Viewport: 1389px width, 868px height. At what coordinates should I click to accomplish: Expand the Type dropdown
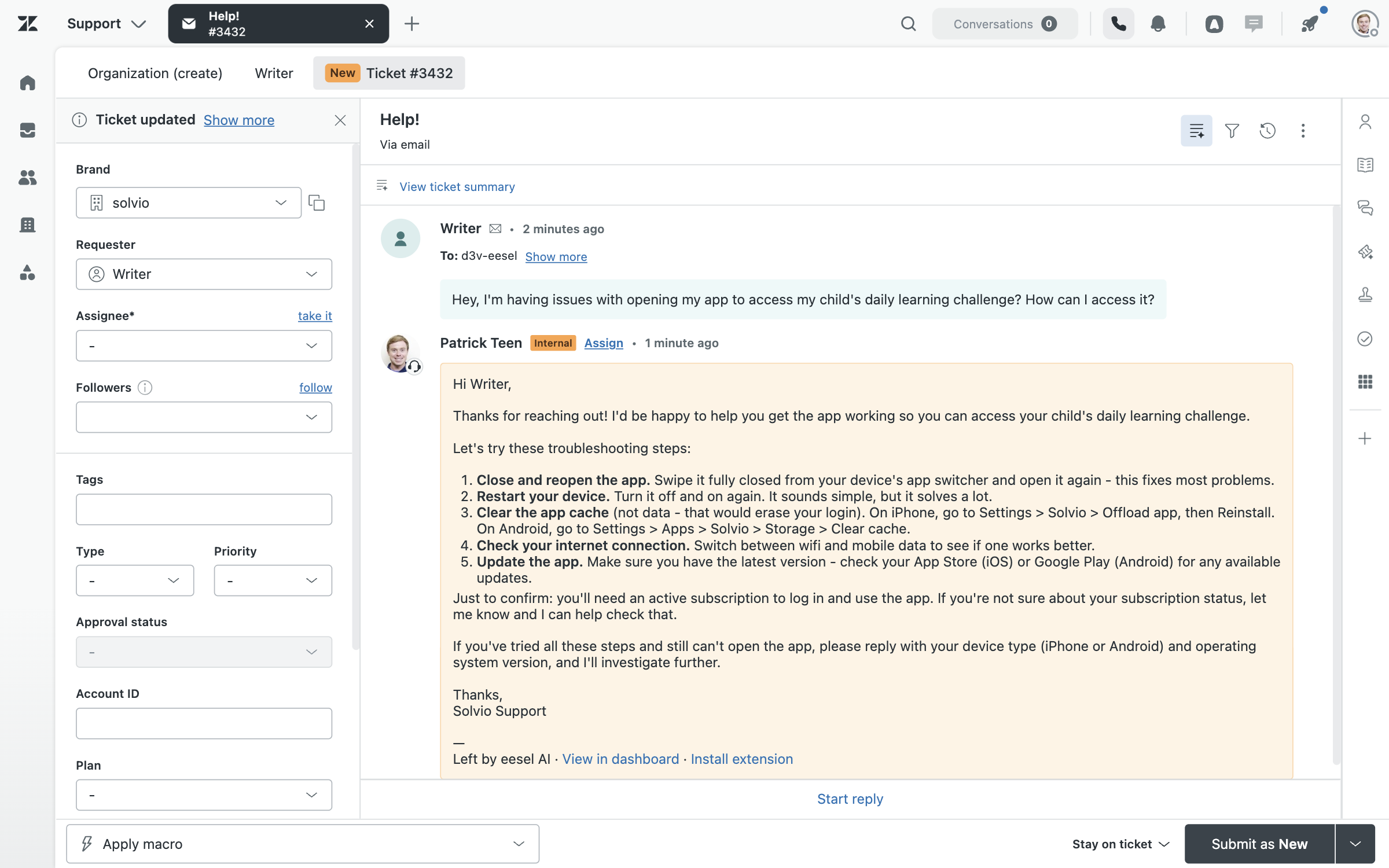(135, 580)
